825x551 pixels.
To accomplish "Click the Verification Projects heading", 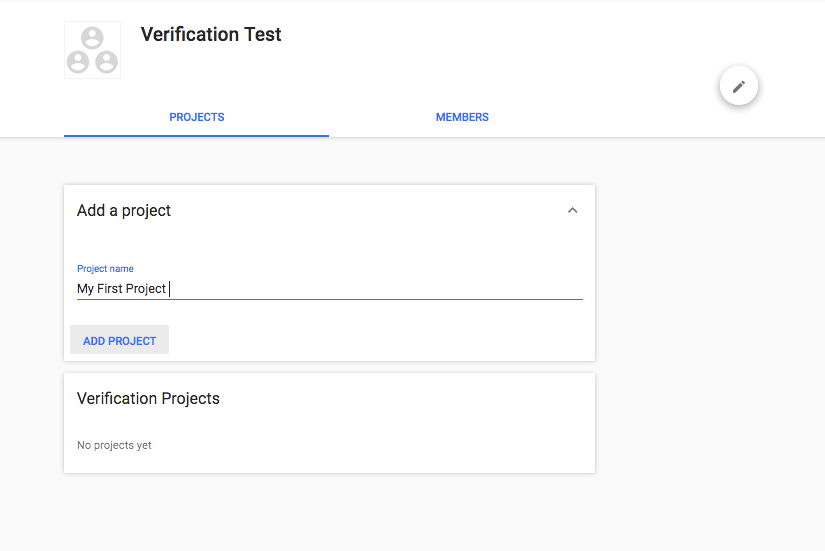I will coord(148,398).
